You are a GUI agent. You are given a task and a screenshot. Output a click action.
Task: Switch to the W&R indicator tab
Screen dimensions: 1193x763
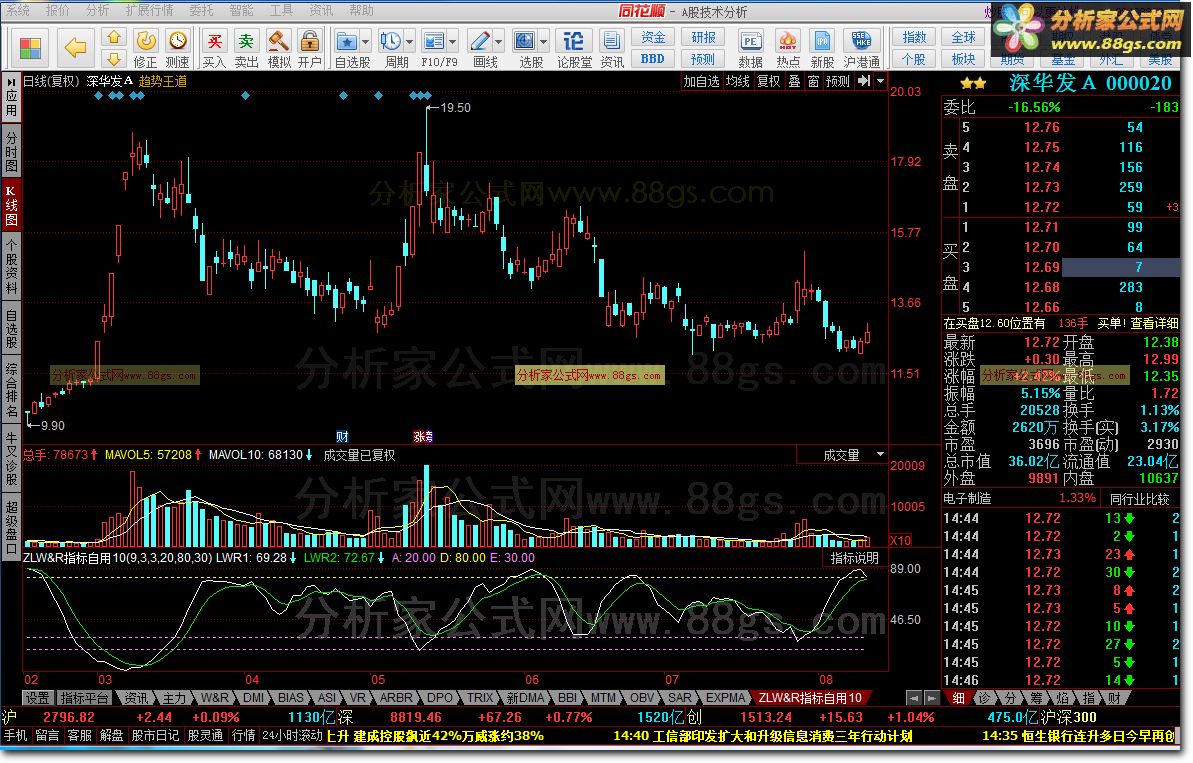click(x=215, y=698)
